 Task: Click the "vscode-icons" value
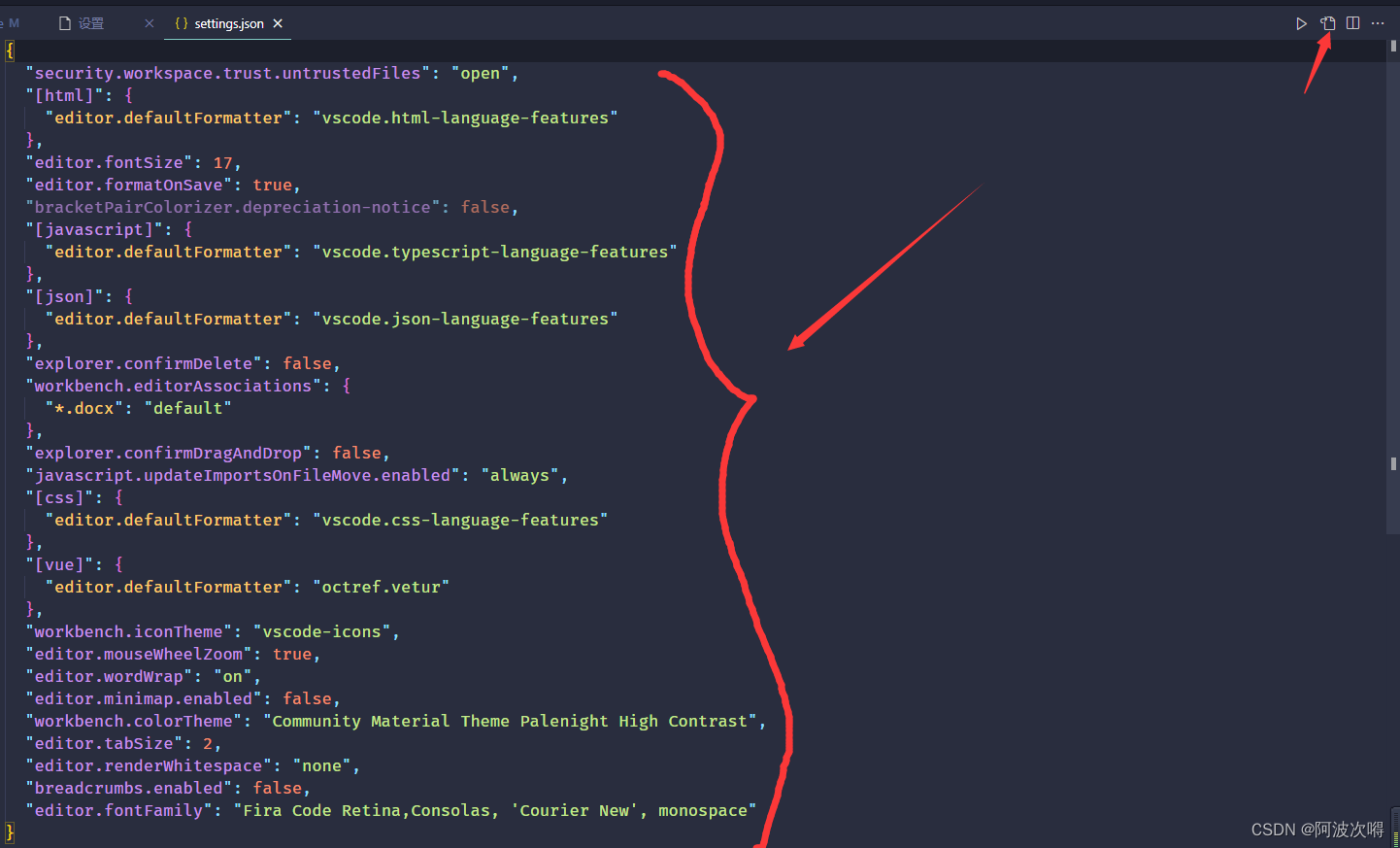point(322,631)
